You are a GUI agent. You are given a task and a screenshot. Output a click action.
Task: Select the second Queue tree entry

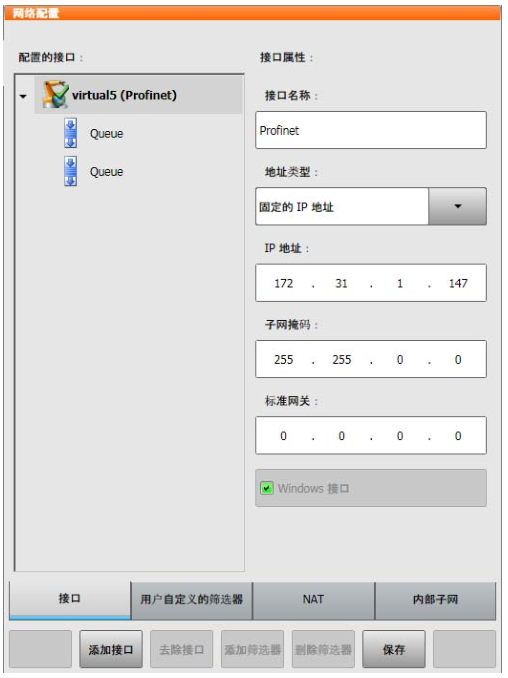[106, 172]
